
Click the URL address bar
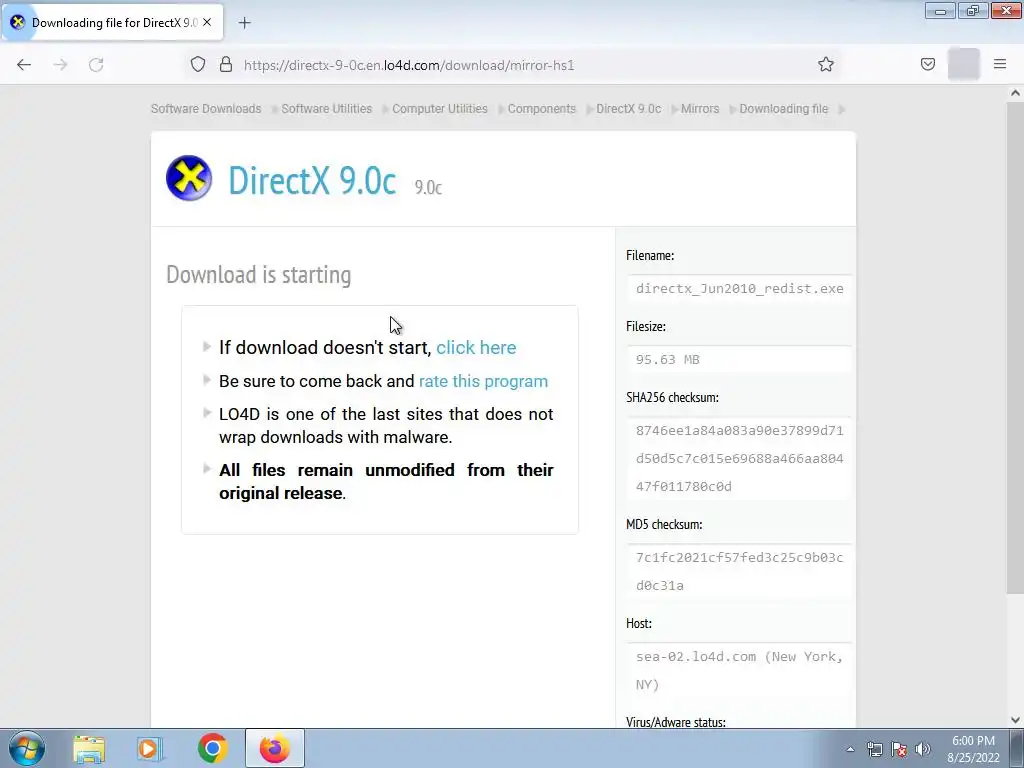click(516, 65)
